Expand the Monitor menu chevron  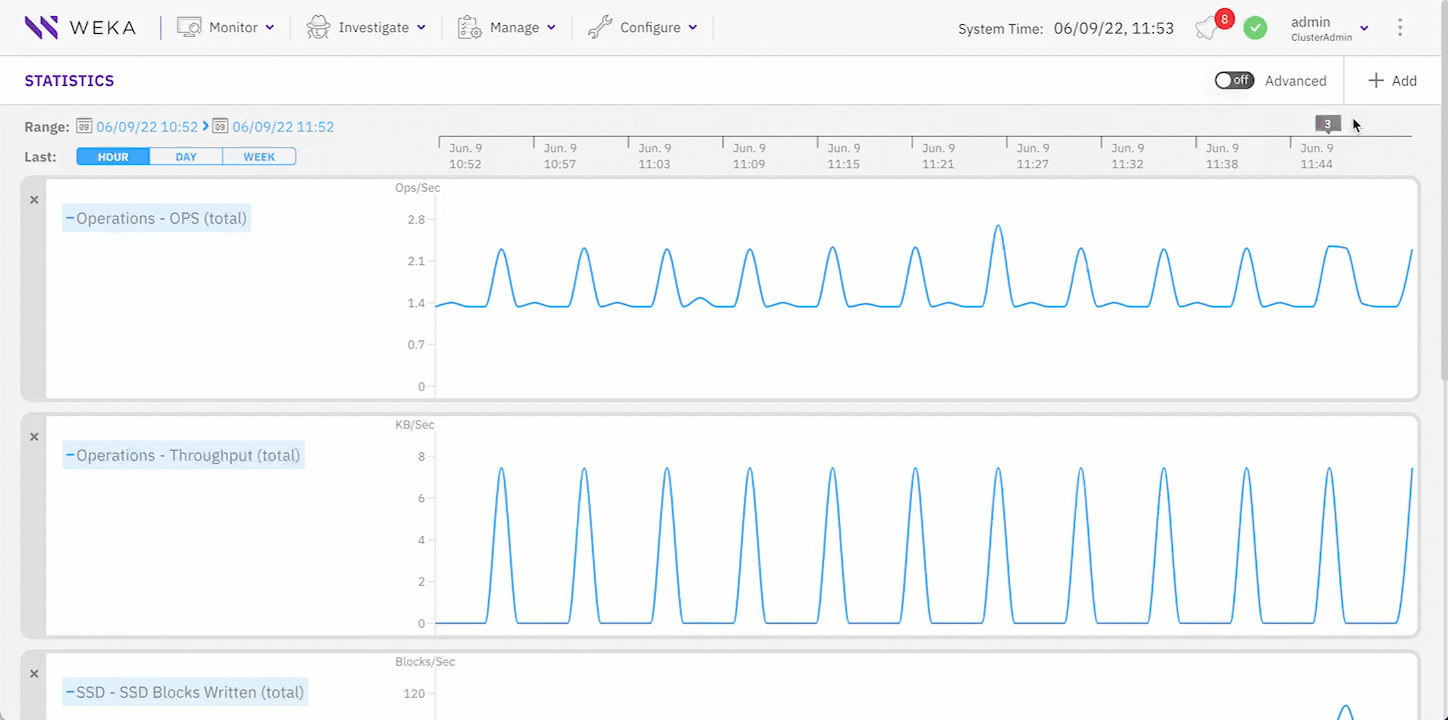[x=268, y=27]
